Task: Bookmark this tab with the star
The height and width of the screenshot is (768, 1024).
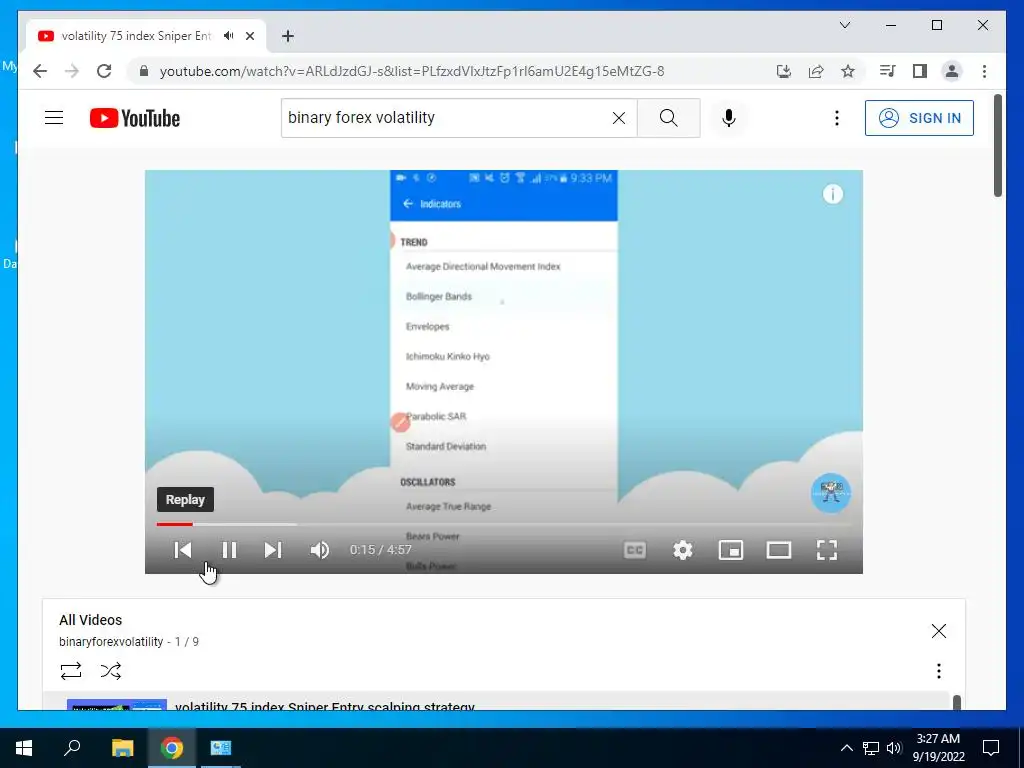Action: (848, 71)
